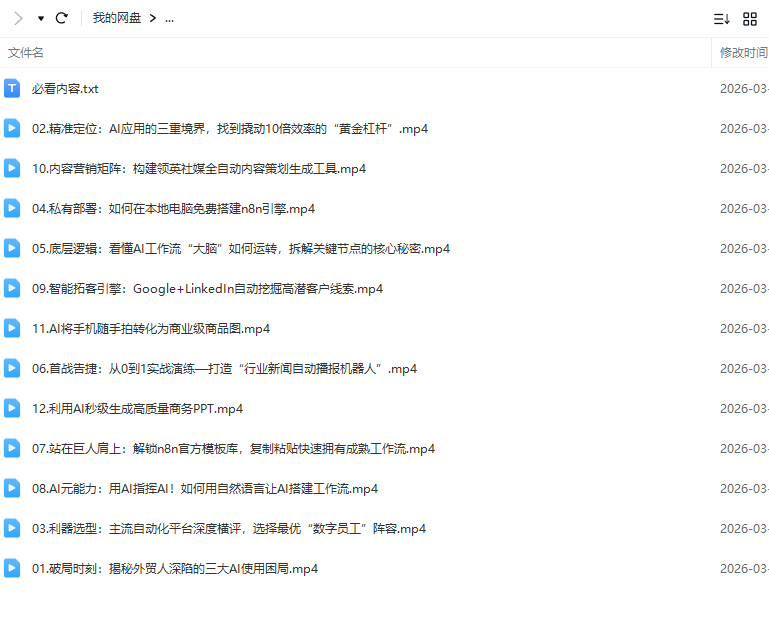Click video icon for 04.私有部署 file

click(12, 208)
